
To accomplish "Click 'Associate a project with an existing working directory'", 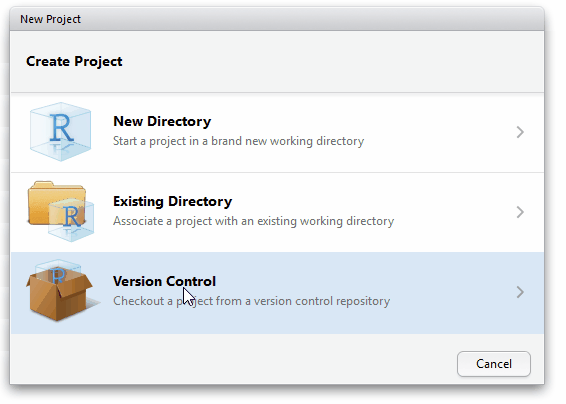I will (x=254, y=221).
